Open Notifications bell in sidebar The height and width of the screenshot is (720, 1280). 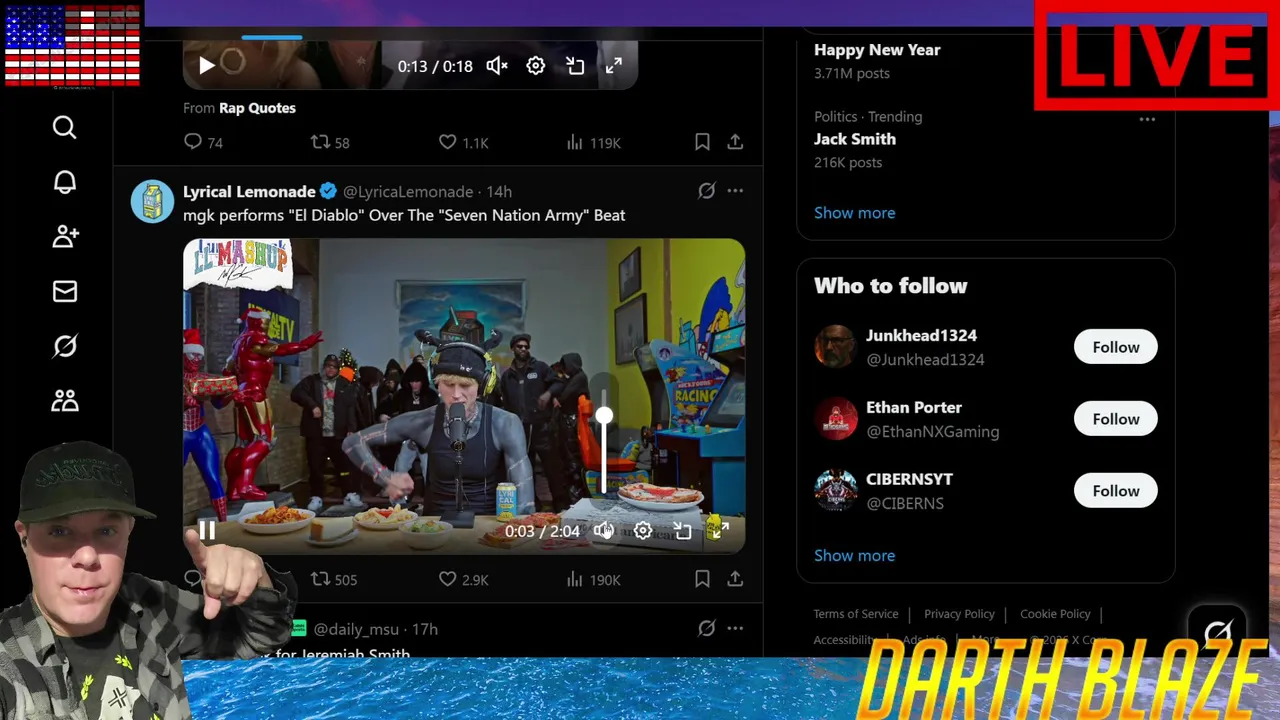pyautogui.click(x=65, y=182)
